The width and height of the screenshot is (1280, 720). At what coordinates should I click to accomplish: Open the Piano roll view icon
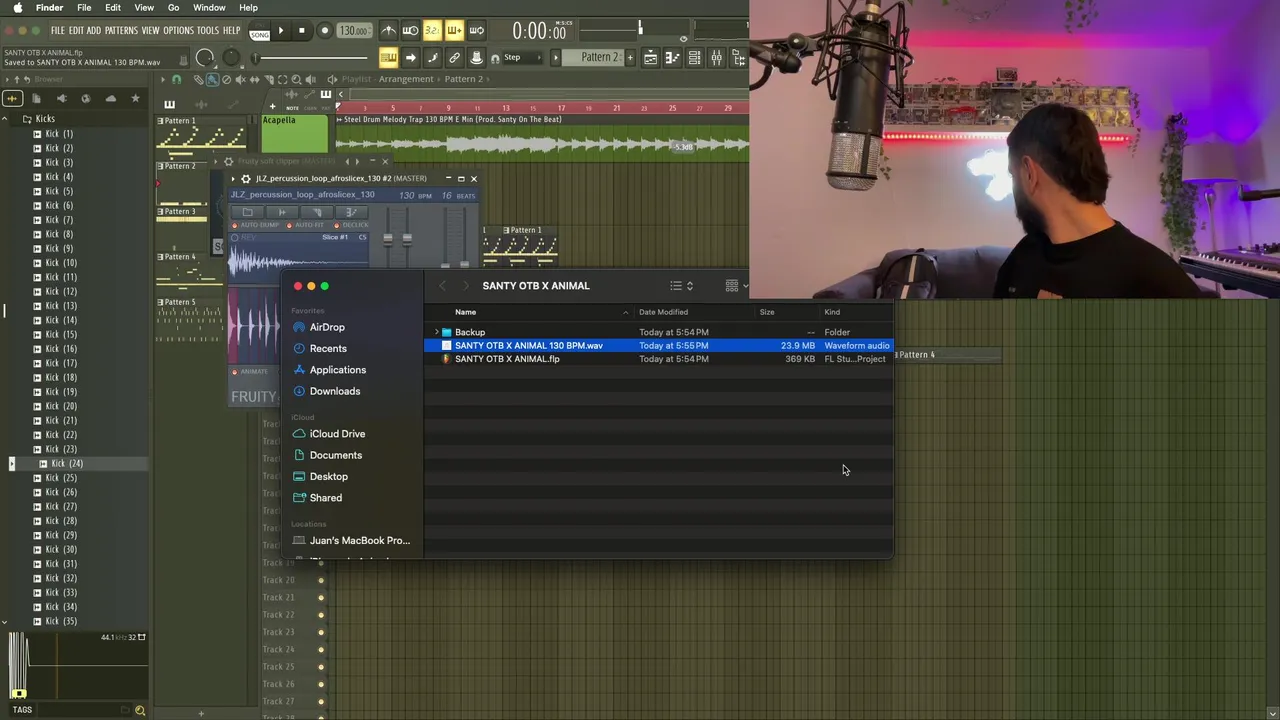672,58
